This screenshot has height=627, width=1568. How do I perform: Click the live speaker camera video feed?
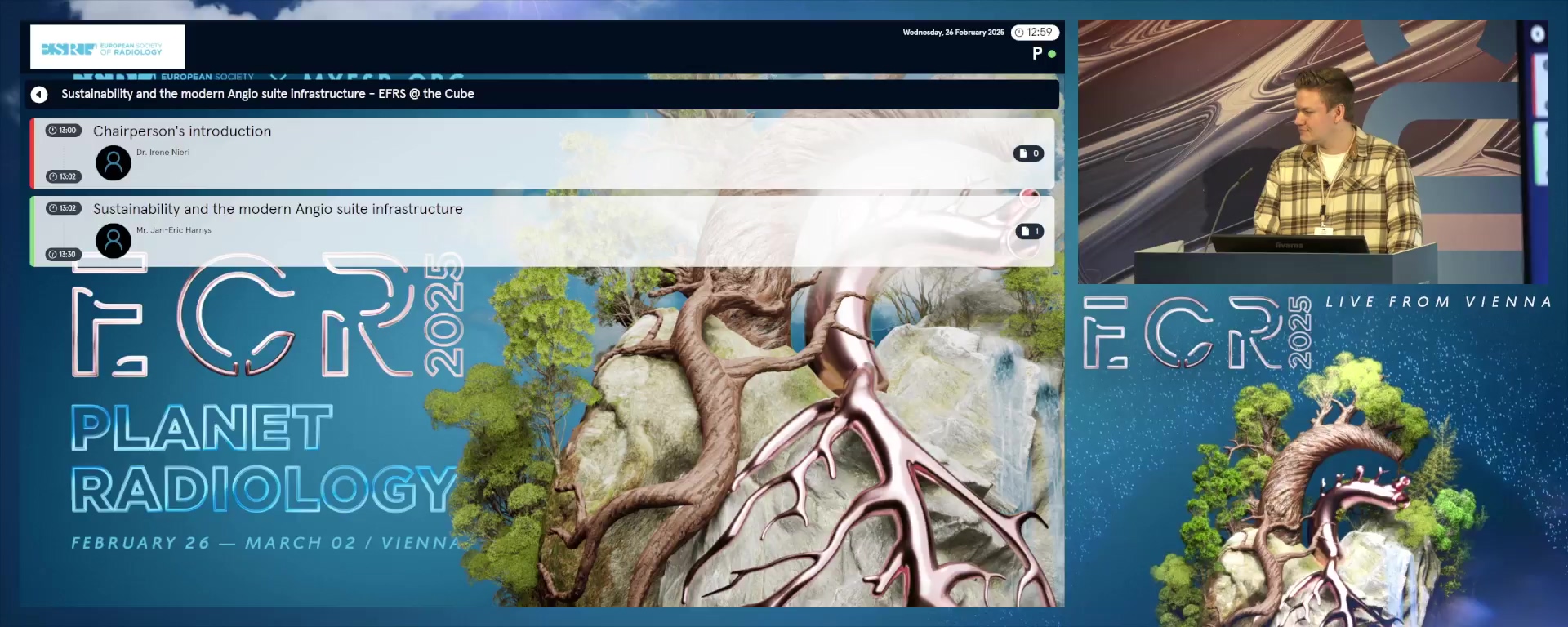coord(1313,152)
